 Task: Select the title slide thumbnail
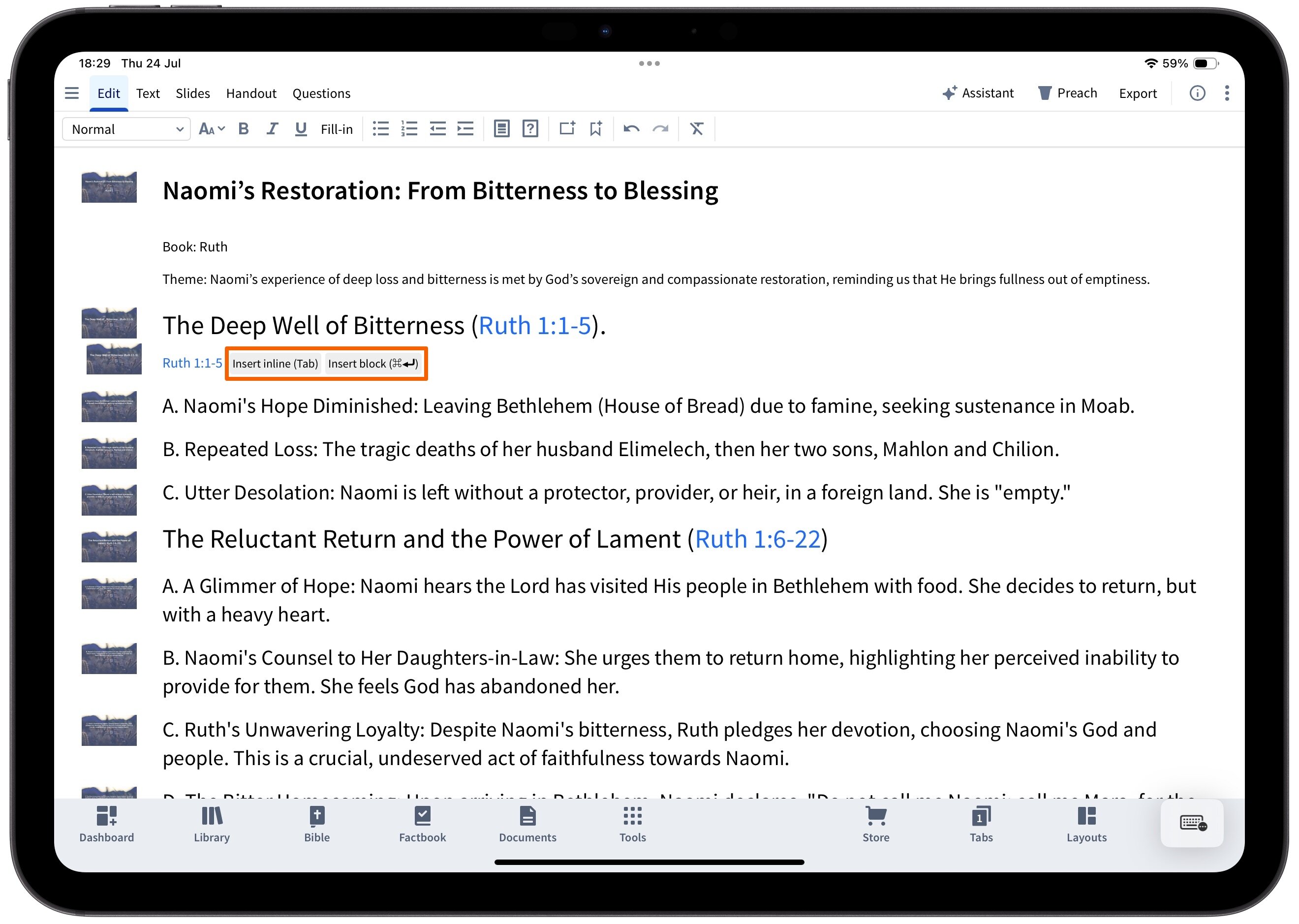[x=109, y=187]
